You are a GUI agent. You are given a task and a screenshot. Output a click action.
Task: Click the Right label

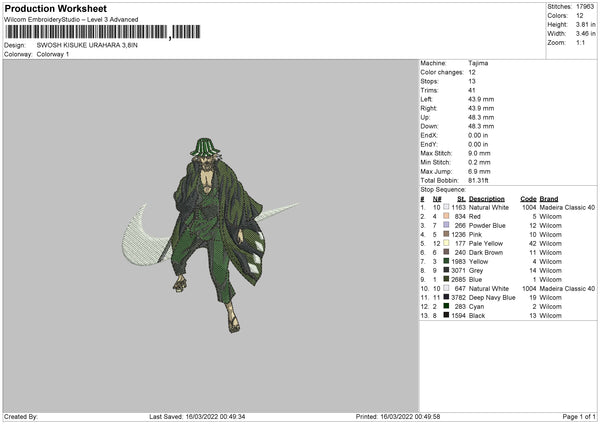coord(428,108)
